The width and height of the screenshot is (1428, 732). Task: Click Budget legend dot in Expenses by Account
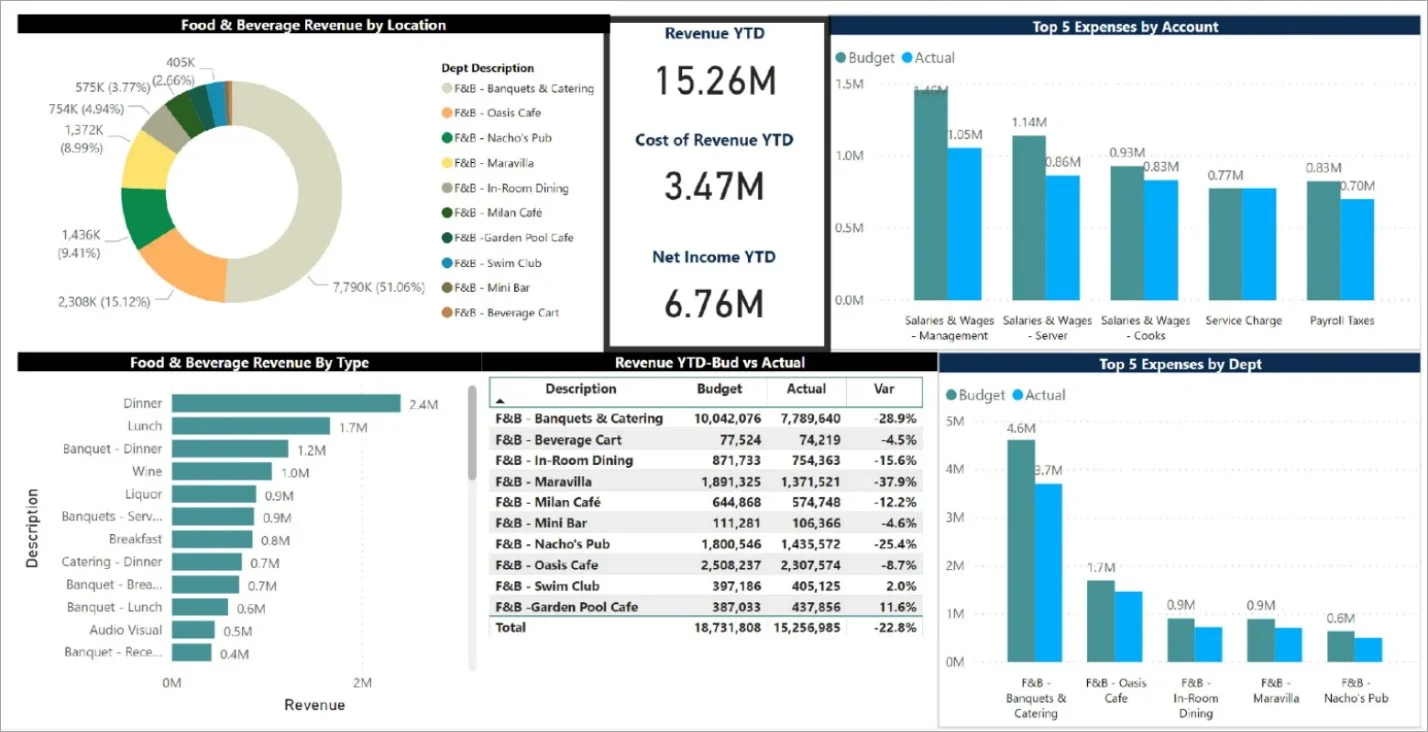point(841,58)
